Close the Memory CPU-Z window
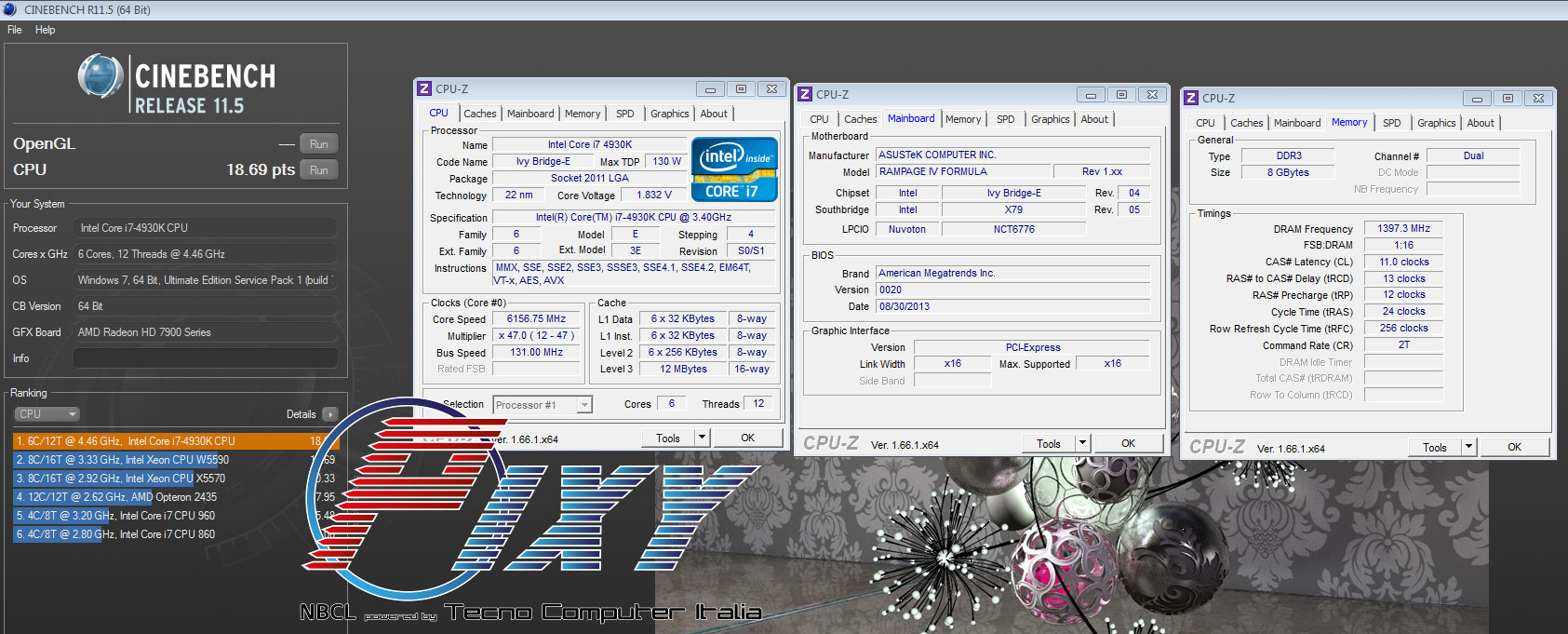Screen dimensions: 1568x634 1538,99
